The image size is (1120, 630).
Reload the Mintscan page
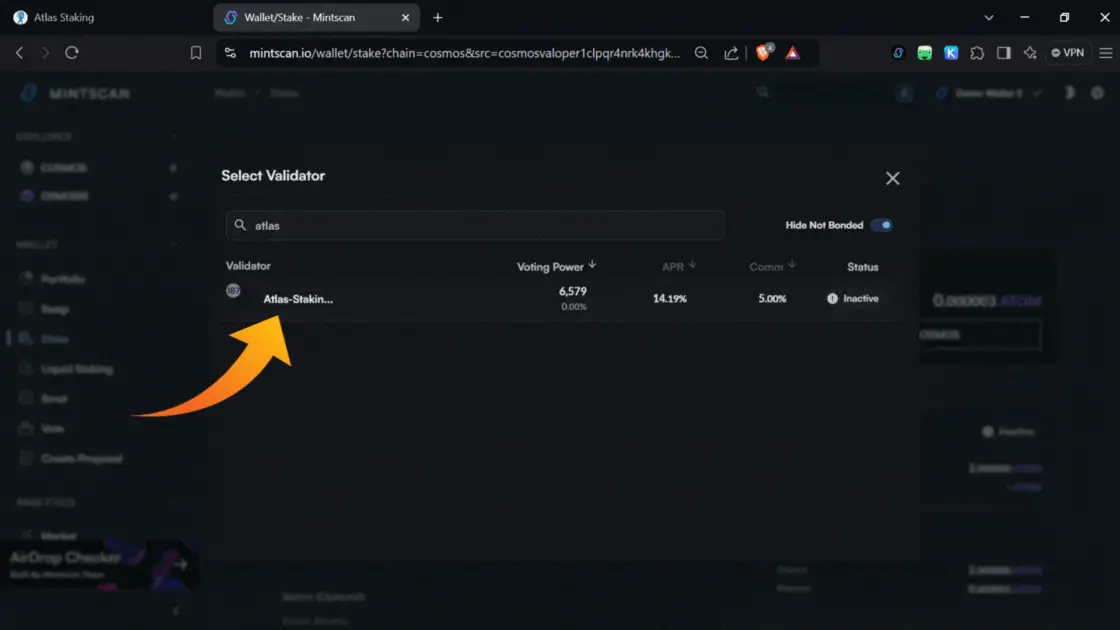pyautogui.click(x=72, y=53)
